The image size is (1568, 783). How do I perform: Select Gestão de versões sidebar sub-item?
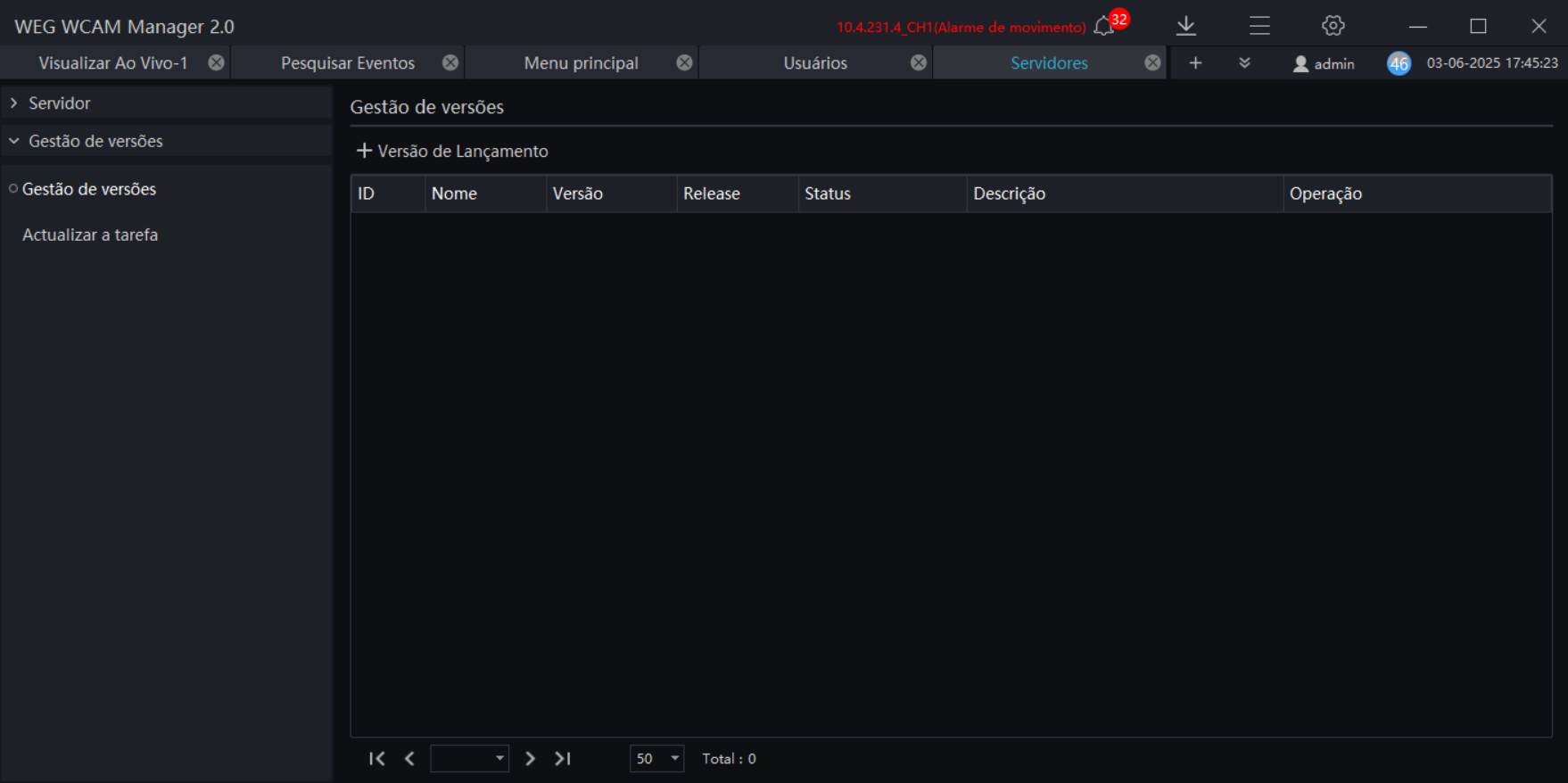(89, 189)
